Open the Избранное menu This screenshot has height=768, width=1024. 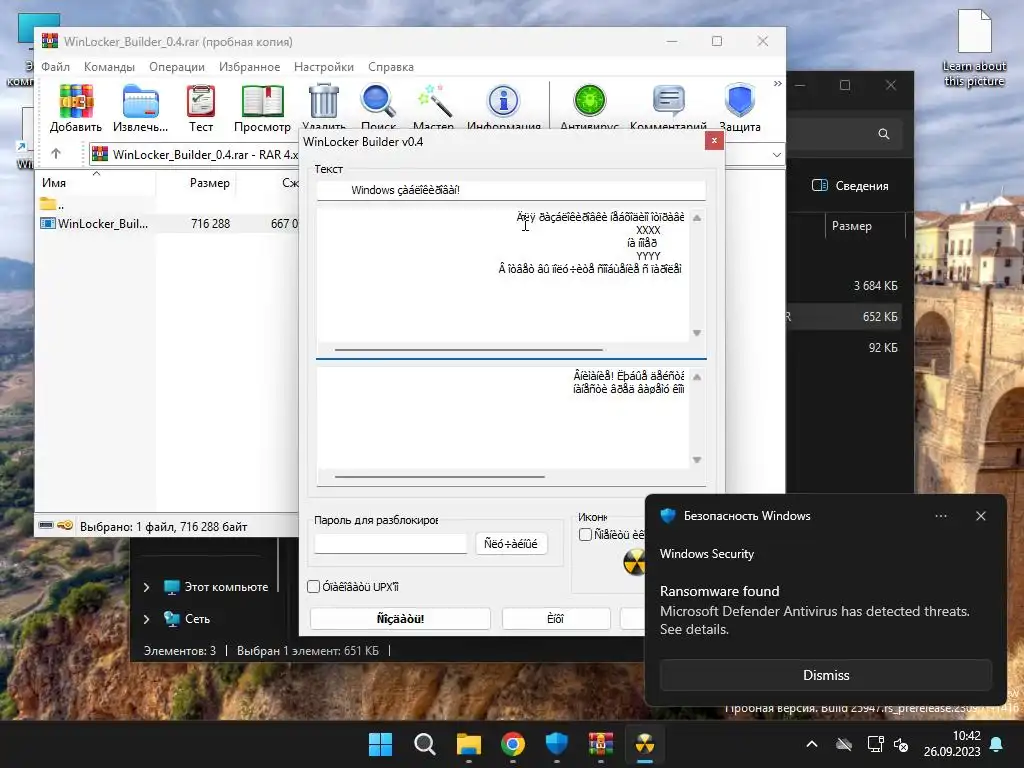249,67
